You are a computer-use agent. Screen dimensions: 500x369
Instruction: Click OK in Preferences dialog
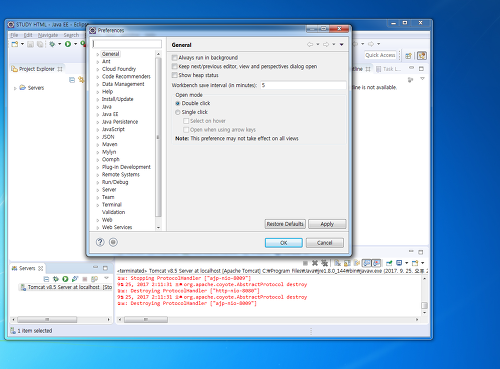(x=284, y=243)
